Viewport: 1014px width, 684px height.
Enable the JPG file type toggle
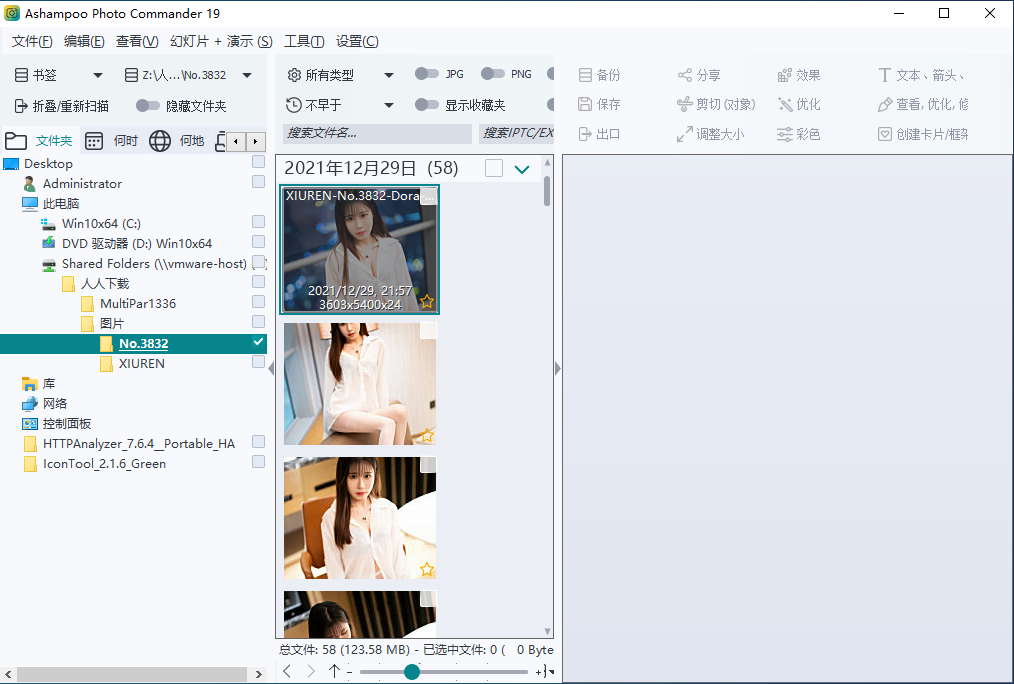[x=422, y=73]
